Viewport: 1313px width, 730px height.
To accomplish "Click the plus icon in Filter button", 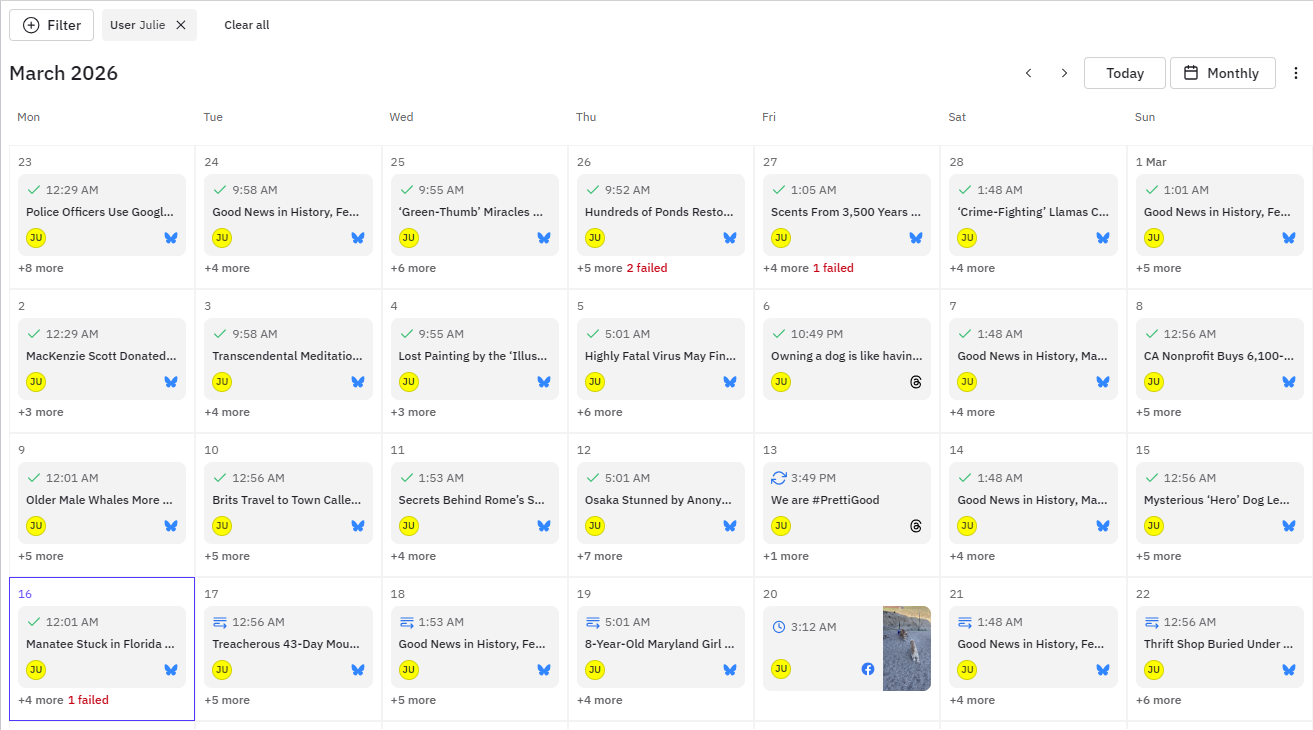I will click(31, 25).
